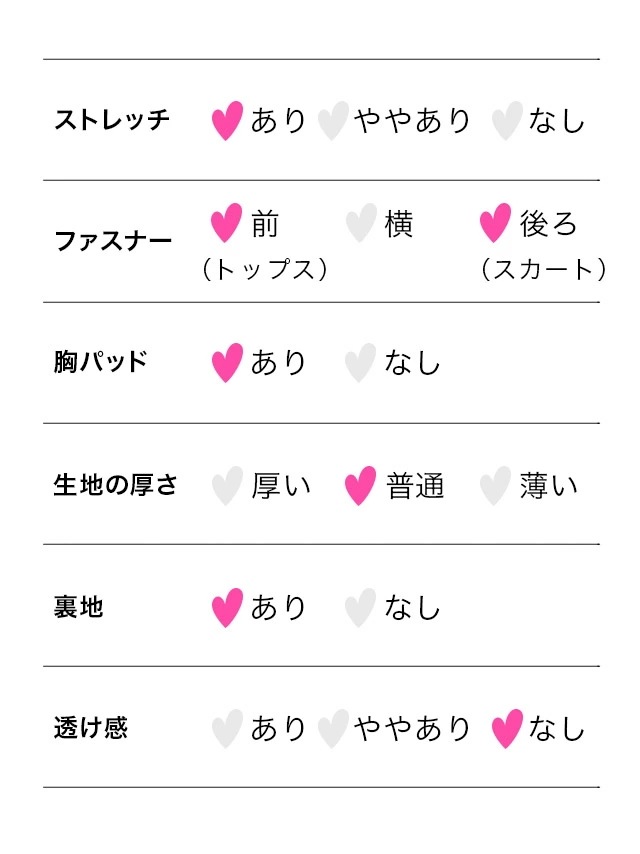Screen dimensions: 640x854
Task: Select the pink heart next to 後ろ (スカート)
Action: coord(495,223)
